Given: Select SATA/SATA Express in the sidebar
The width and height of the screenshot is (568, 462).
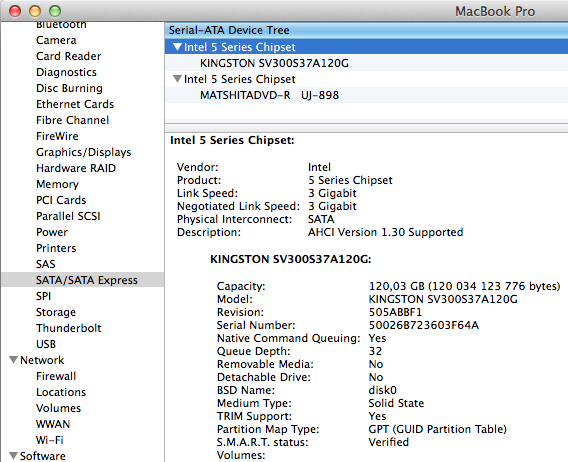Looking at the screenshot, I should [83, 280].
